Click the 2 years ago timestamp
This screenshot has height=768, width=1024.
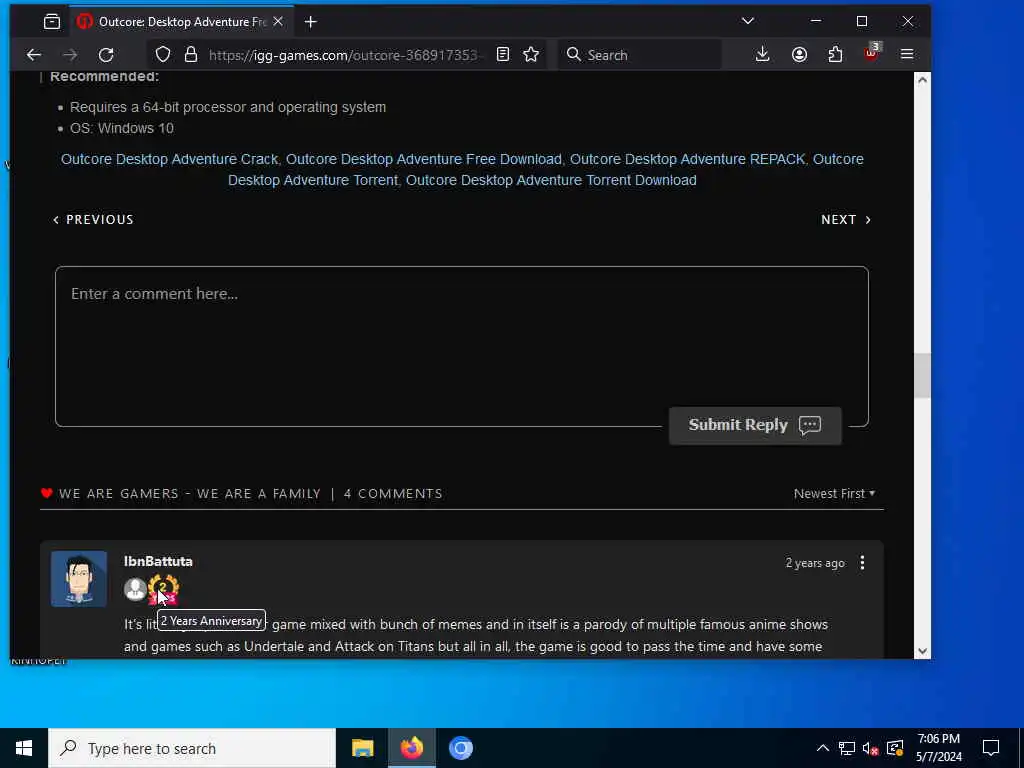click(x=815, y=563)
